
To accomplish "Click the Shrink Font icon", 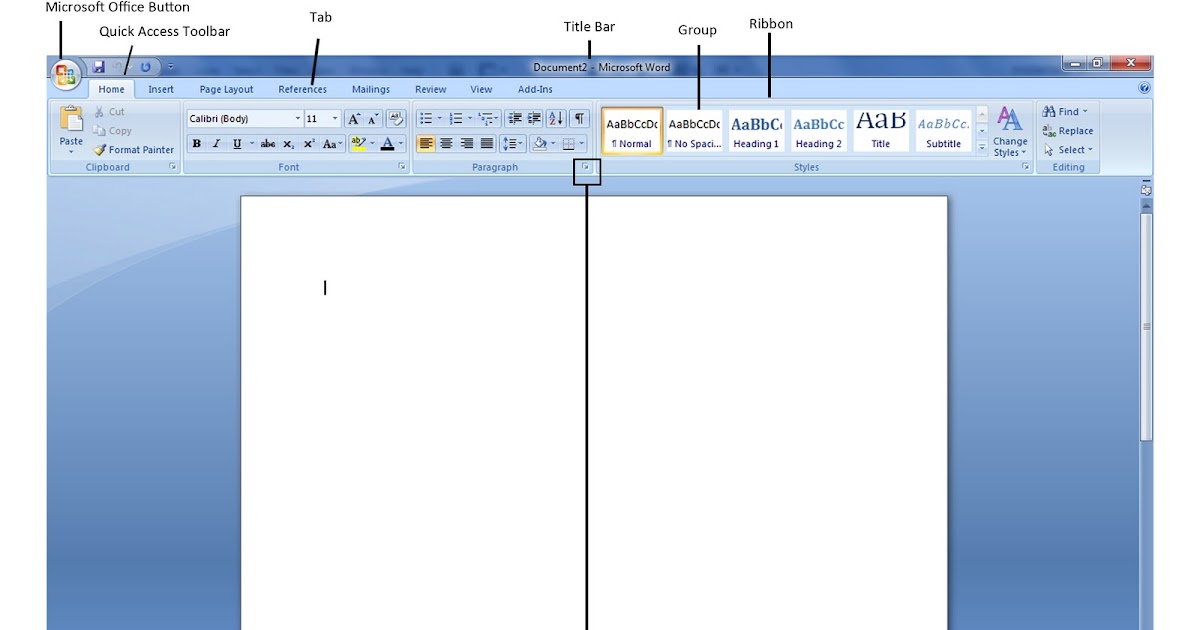I will tap(374, 118).
